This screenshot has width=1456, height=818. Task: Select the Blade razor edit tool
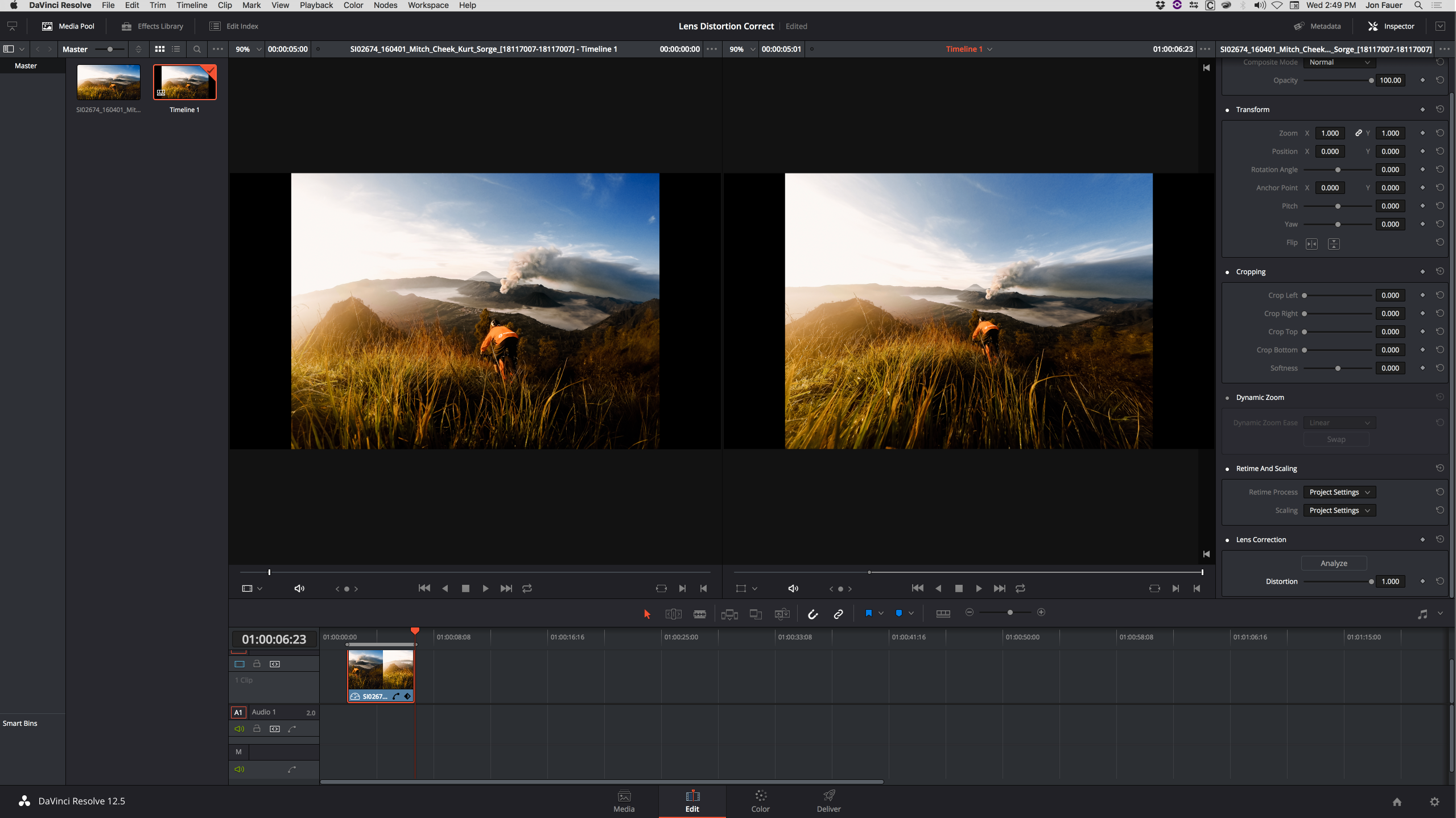(700, 614)
